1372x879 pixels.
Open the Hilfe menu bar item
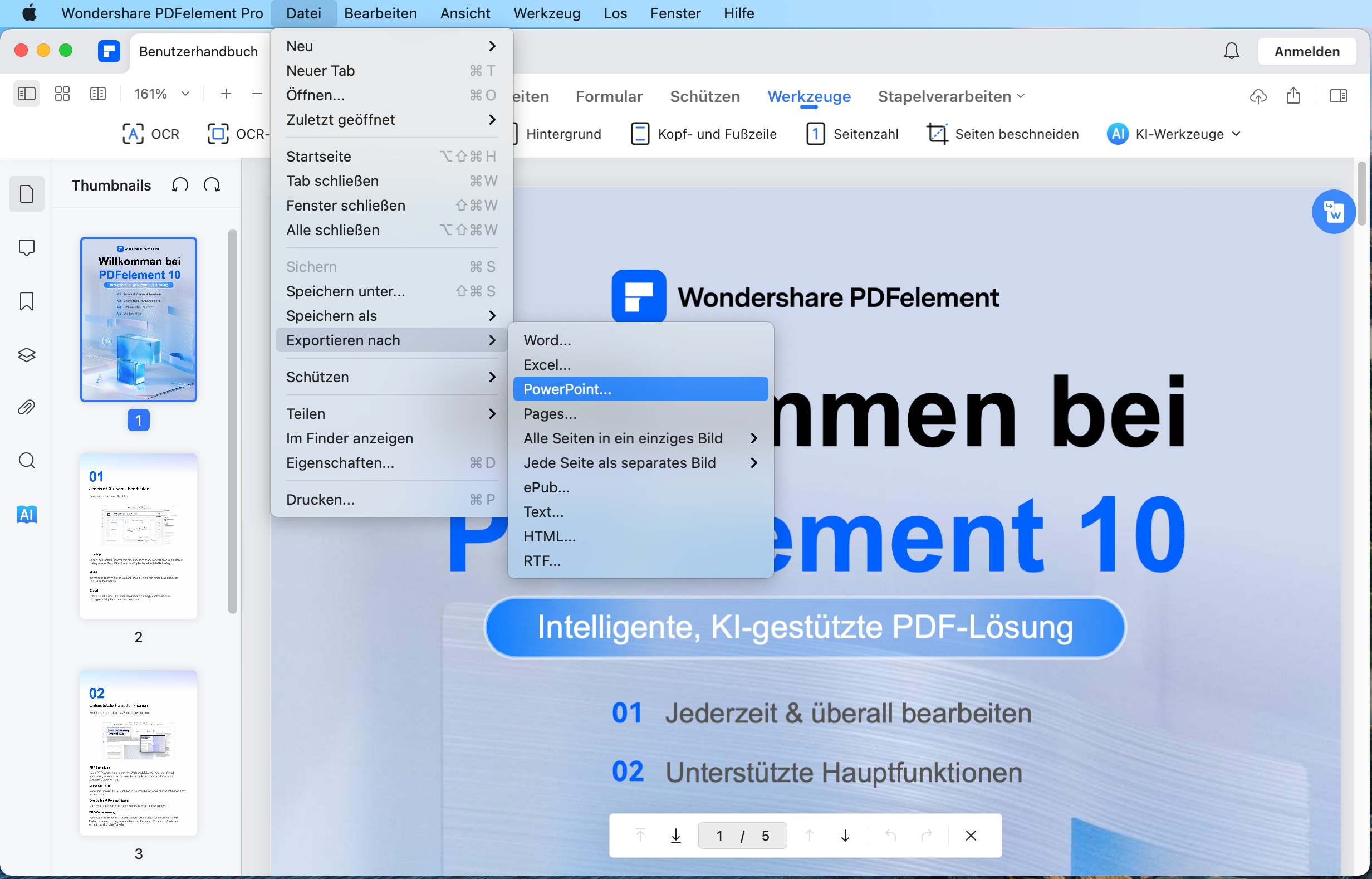(739, 13)
